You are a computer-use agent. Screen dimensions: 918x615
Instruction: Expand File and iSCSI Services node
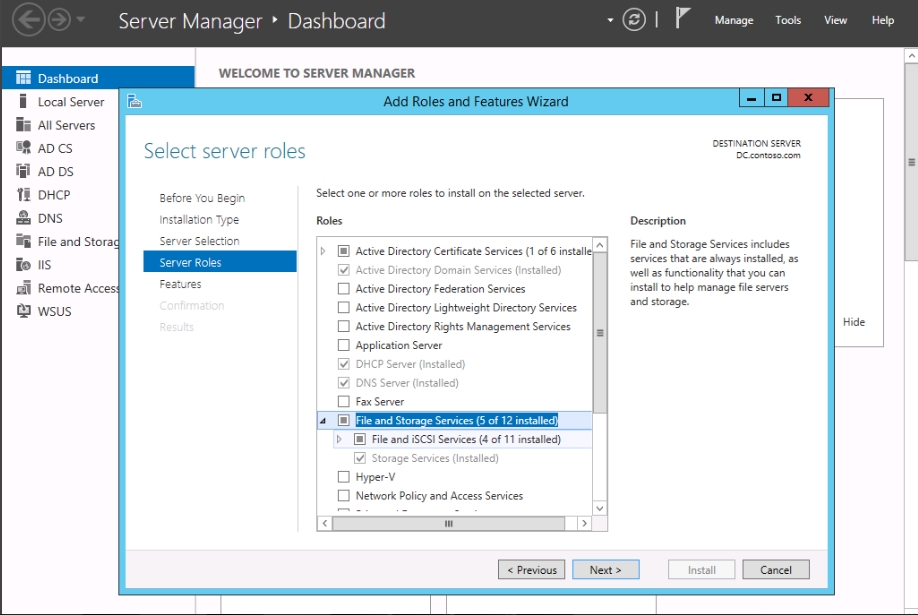pyautogui.click(x=339, y=440)
